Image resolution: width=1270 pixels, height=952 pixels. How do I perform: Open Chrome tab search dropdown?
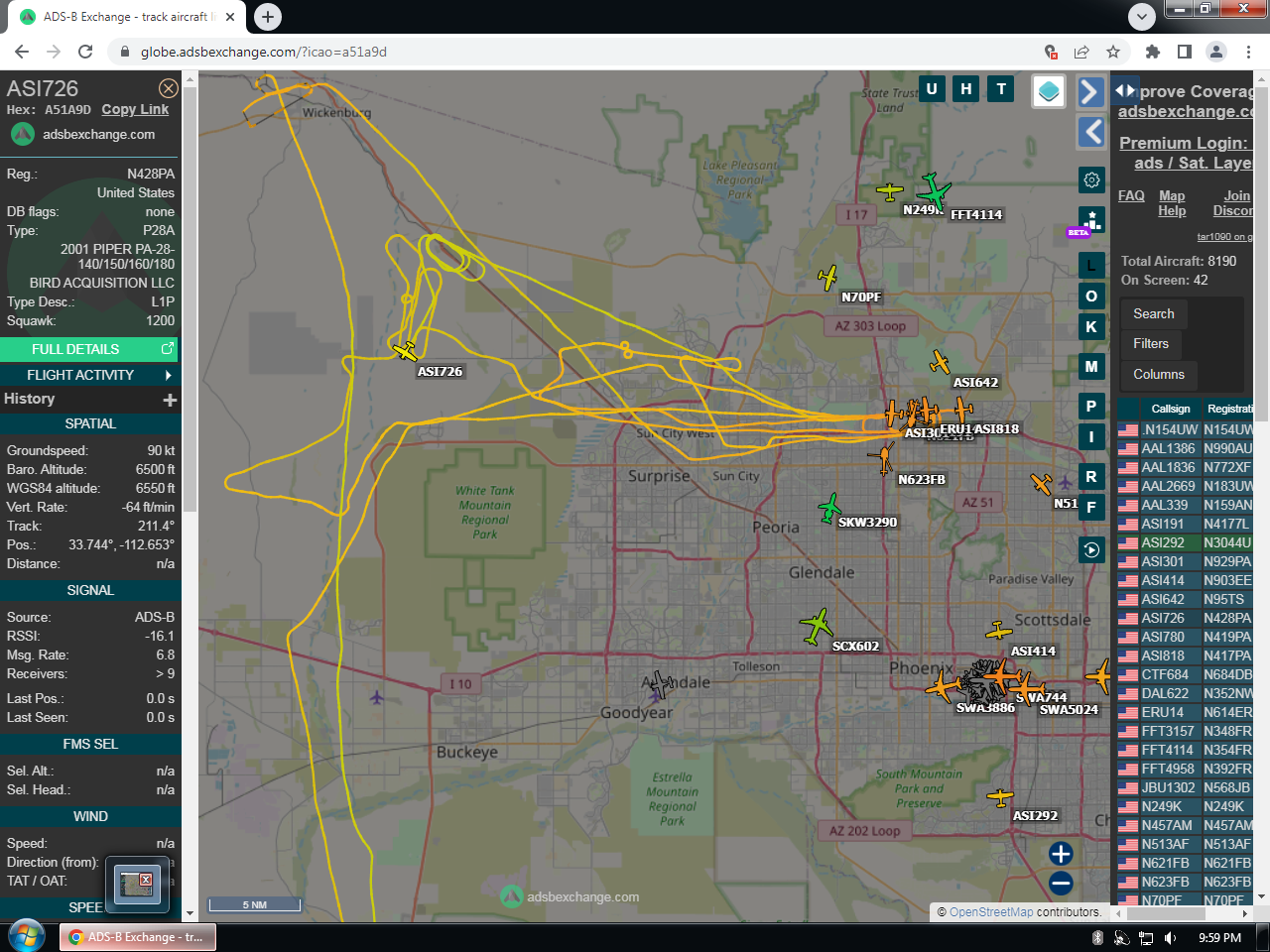point(1142,16)
